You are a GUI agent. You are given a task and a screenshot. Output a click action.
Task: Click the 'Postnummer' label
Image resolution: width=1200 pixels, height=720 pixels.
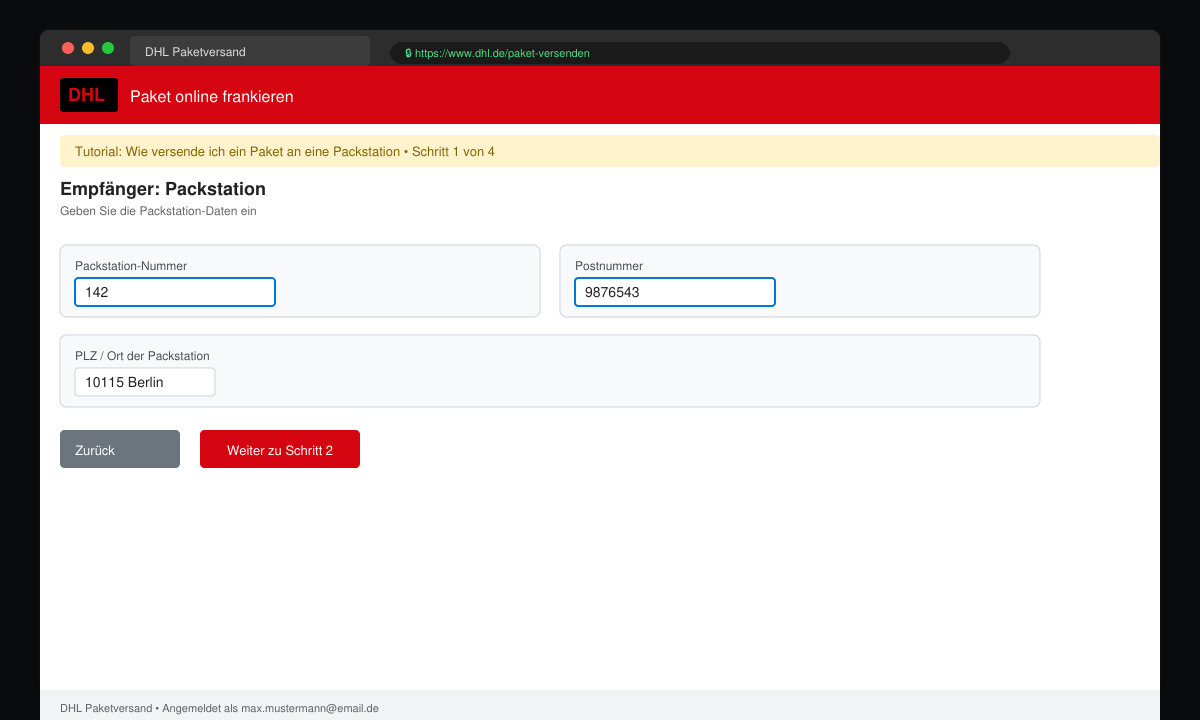pyautogui.click(x=609, y=266)
